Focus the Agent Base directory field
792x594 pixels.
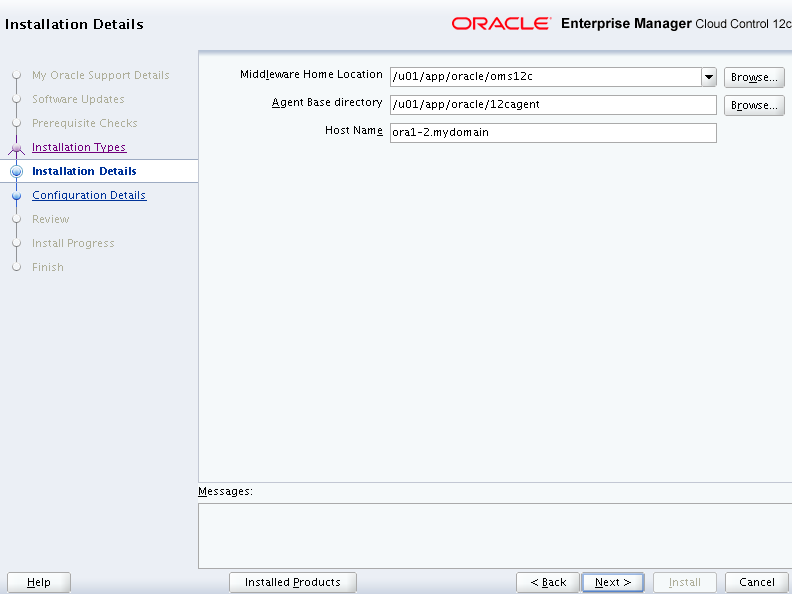[552, 105]
